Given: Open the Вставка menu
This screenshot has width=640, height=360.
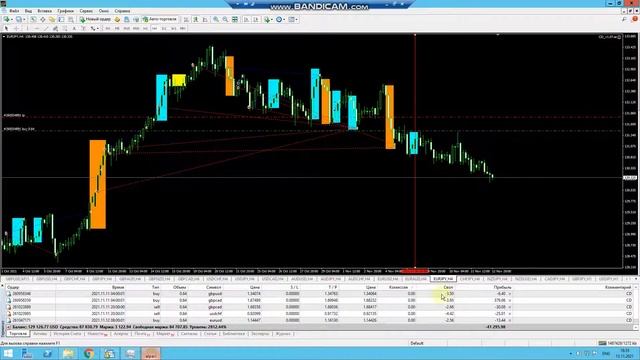Looking at the screenshot, I should (44, 11).
